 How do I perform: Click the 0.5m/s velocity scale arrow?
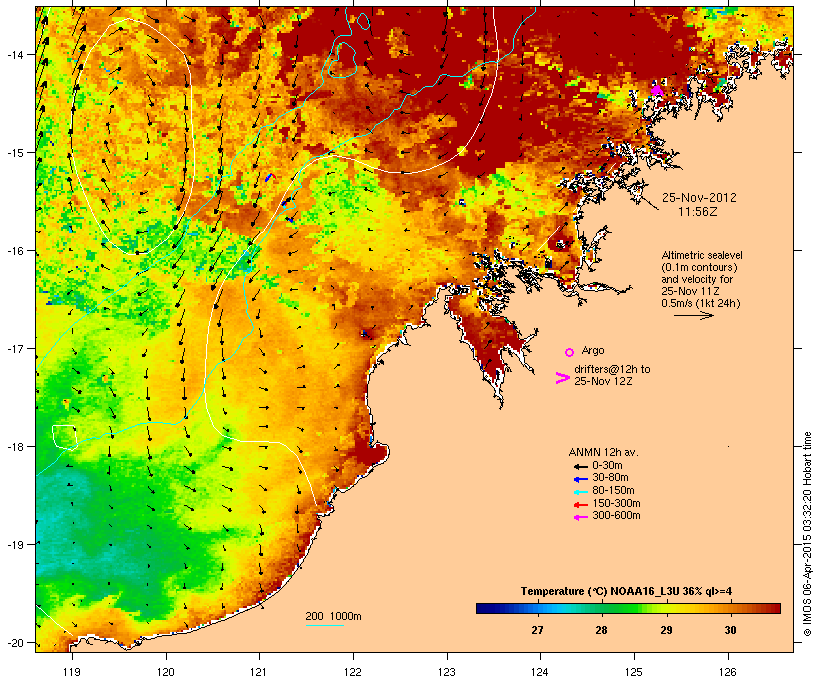point(693,315)
